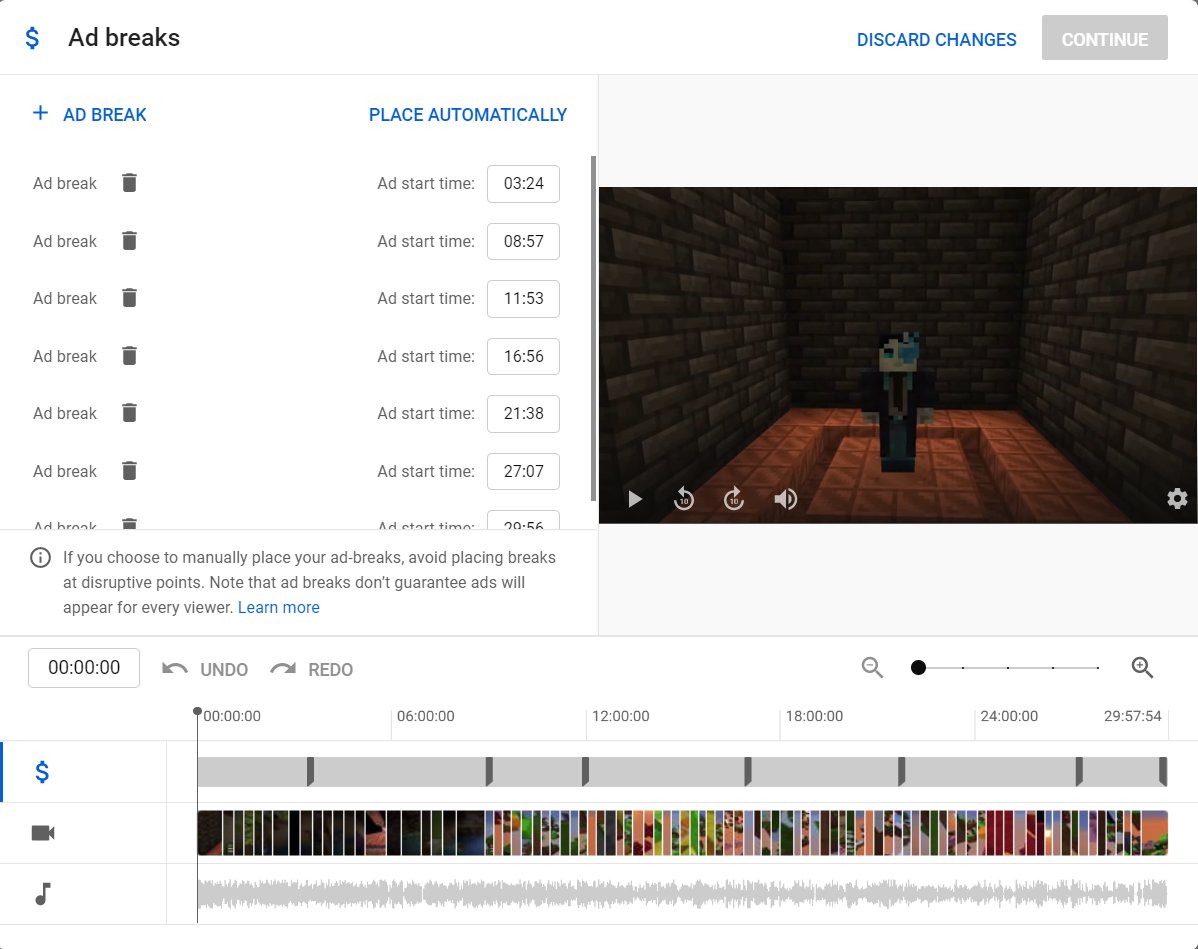
Task: Delete the 16:56 ad break
Action: pyautogui.click(x=129, y=356)
